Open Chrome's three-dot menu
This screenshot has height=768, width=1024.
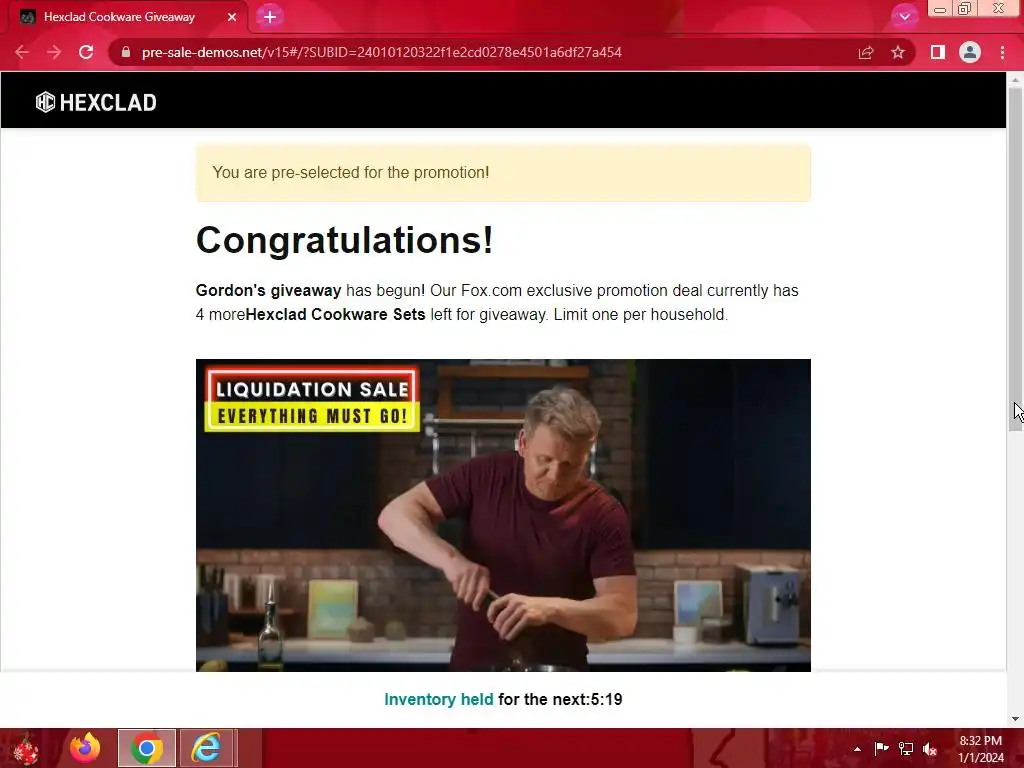click(x=1002, y=52)
